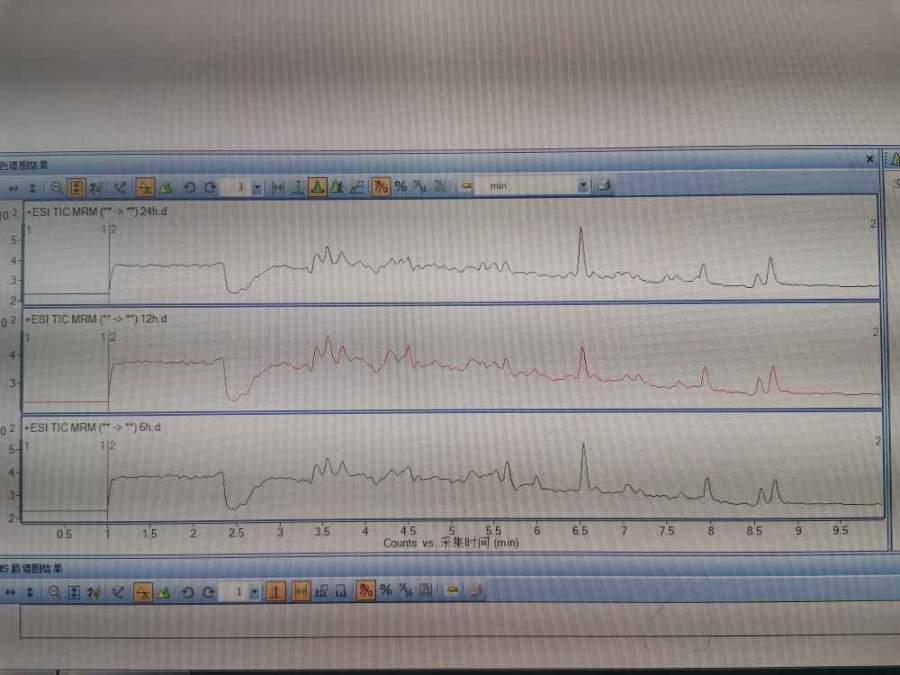This screenshot has width=900, height=675.
Task: Open pane count dropdown next to 3
Action: (257, 188)
